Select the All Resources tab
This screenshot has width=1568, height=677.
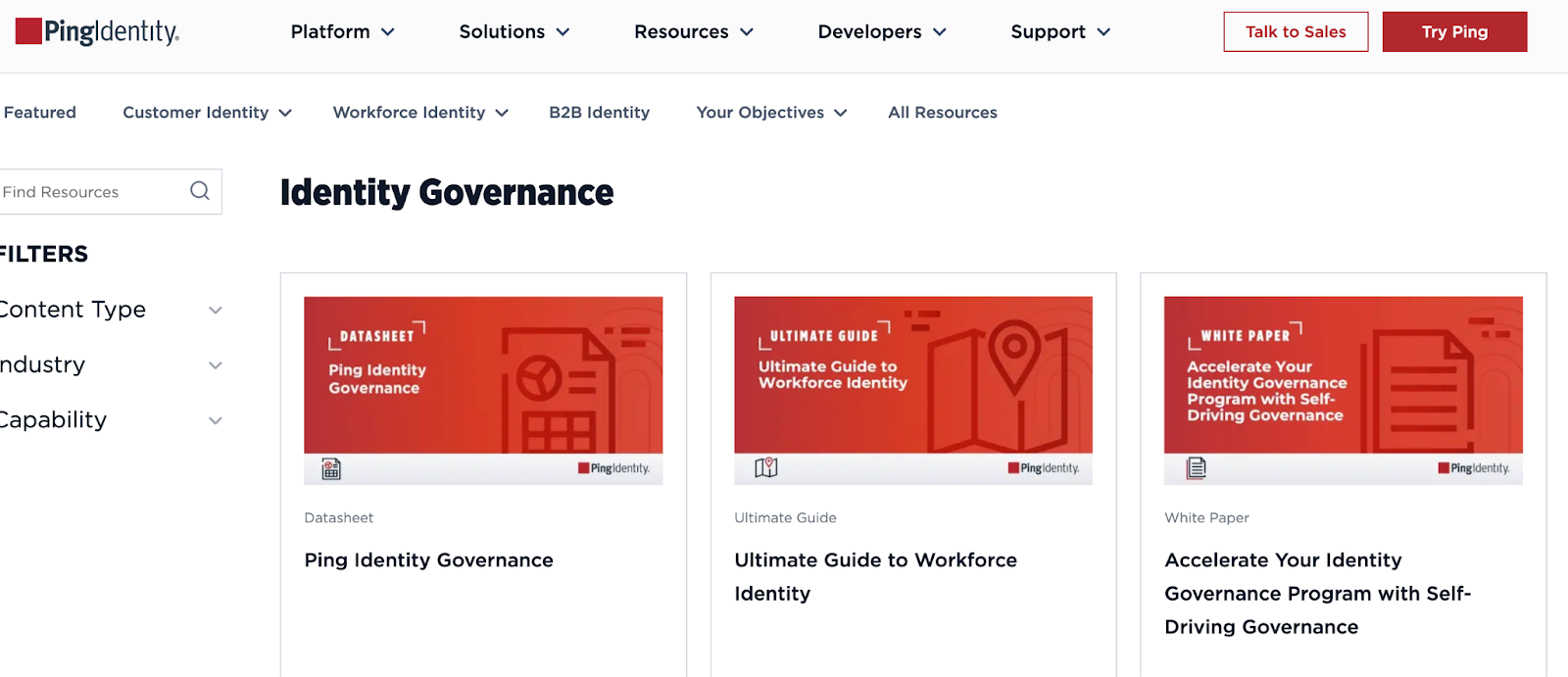click(943, 113)
